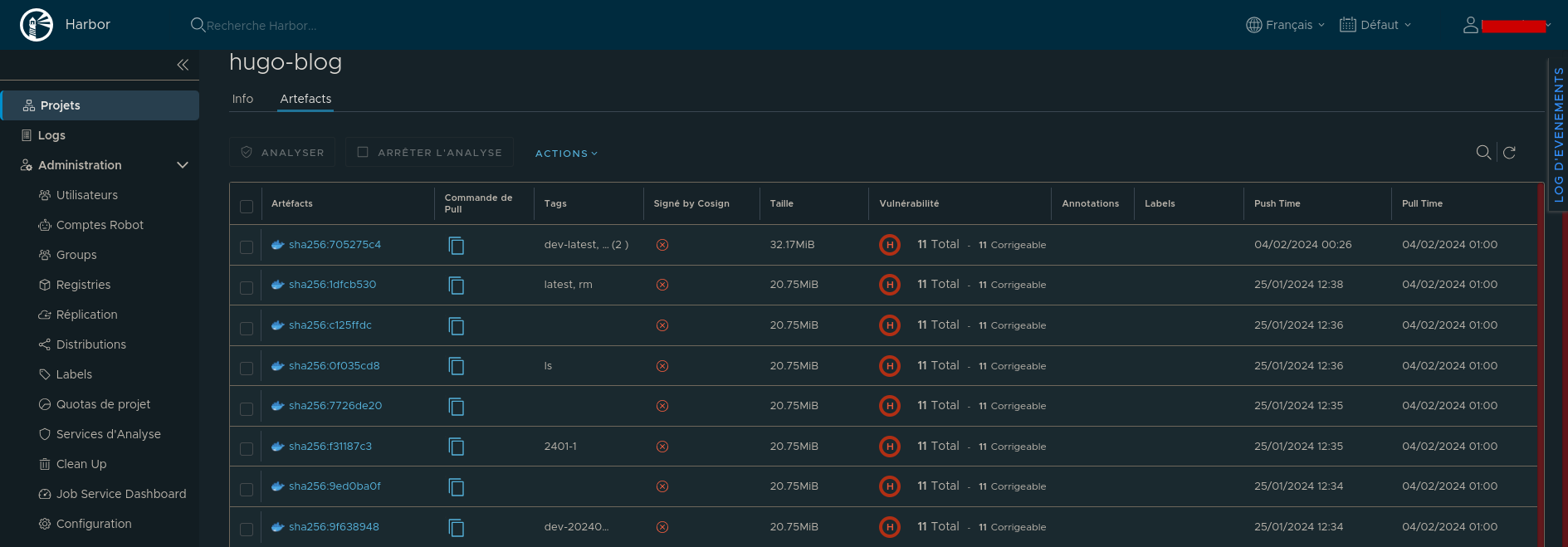
Task: Click the globe language icon
Action: tap(1254, 25)
